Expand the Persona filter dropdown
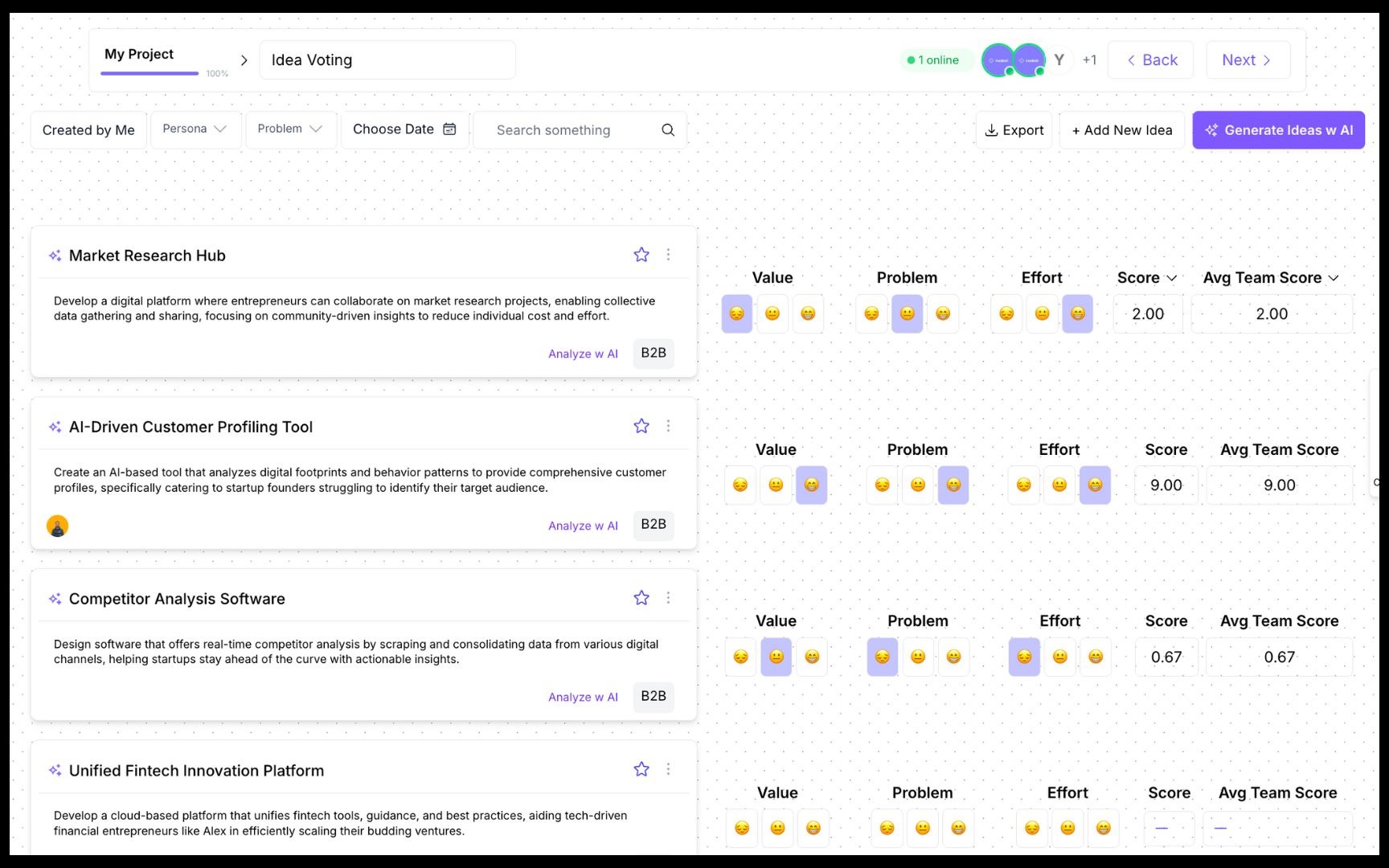 pyautogui.click(x=195, y=129)
